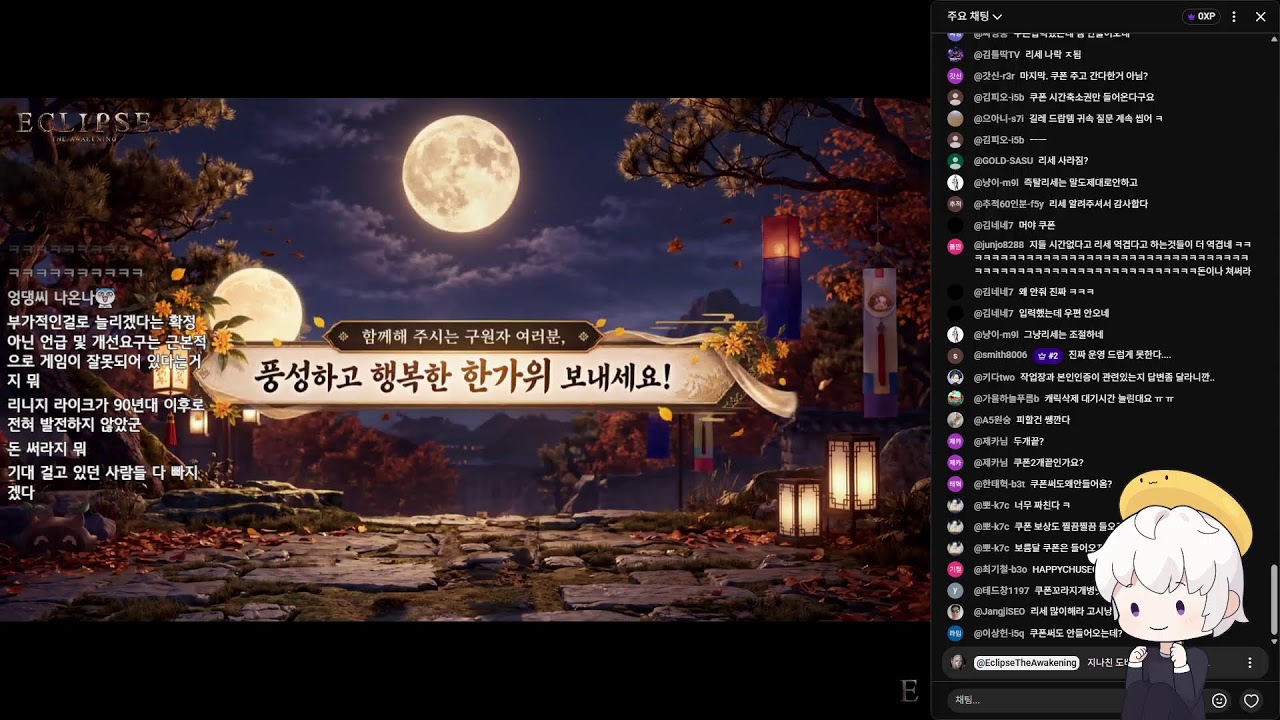1280x720 pixels.
Task: Click the @최기철-b3o pink avatar
Action: click(955, 569)
